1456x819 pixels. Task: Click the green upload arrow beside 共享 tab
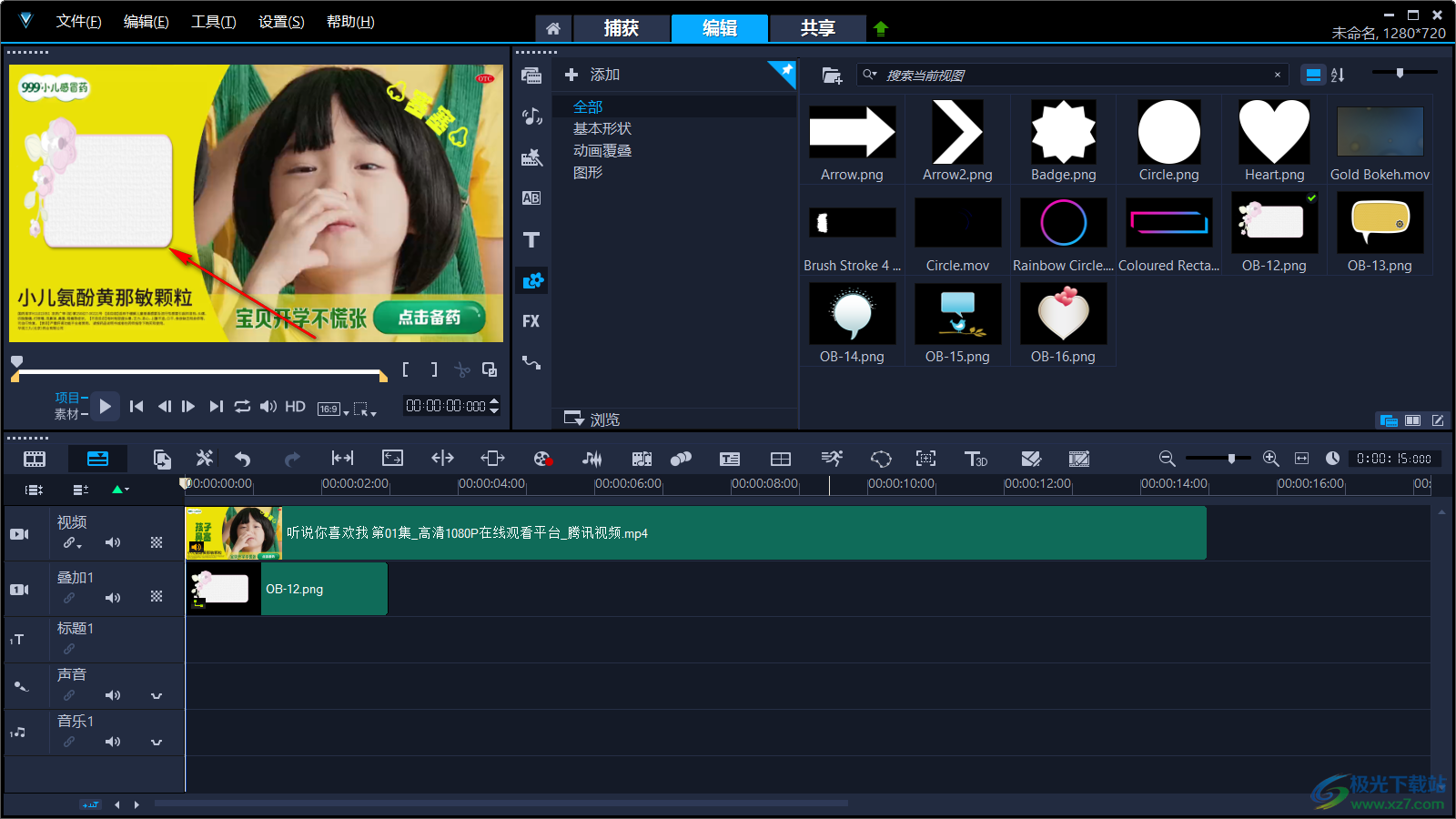point(880,28)
